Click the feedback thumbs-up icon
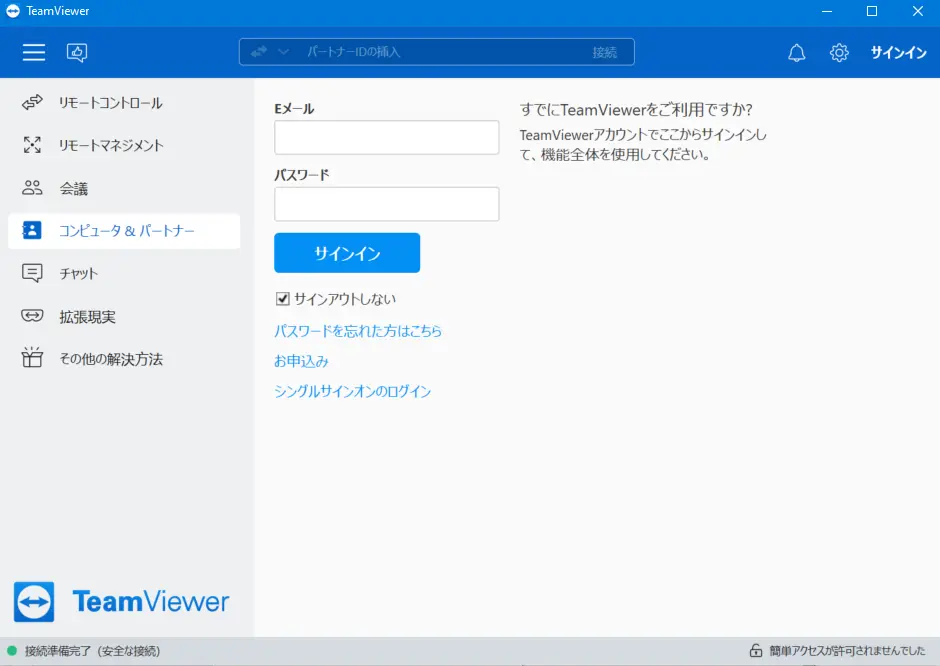Viewport: 940px width, 666px height. pyautogui.click(x=77, y=53)
